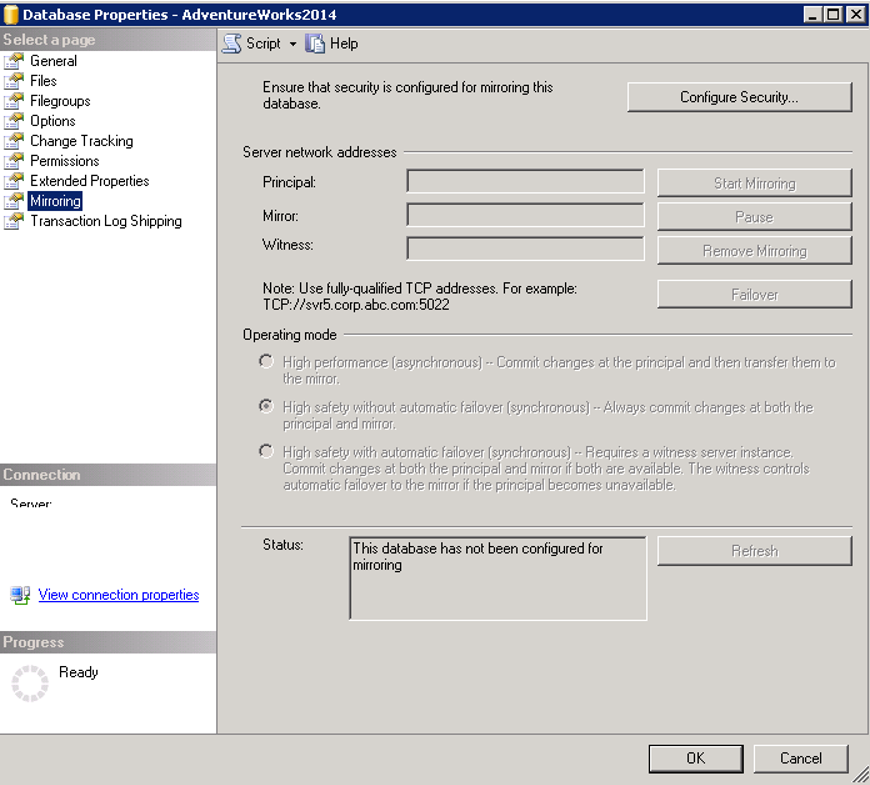This screenshot has height=785, width=870.
Task: Minimize the Database Properties window
Action: pyautogui.click(x=813, y=14)
